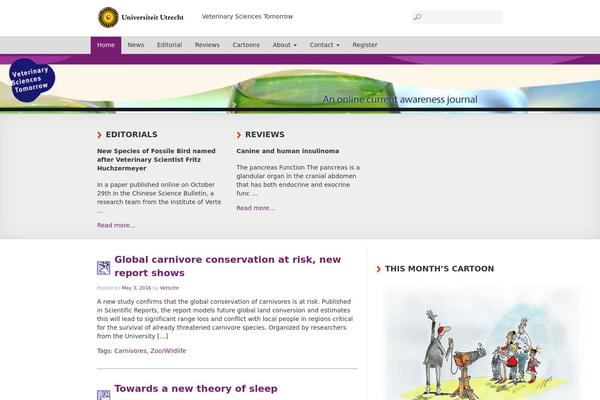
Task: Open this month's cartoon image
Action: (x=483, y=344)
